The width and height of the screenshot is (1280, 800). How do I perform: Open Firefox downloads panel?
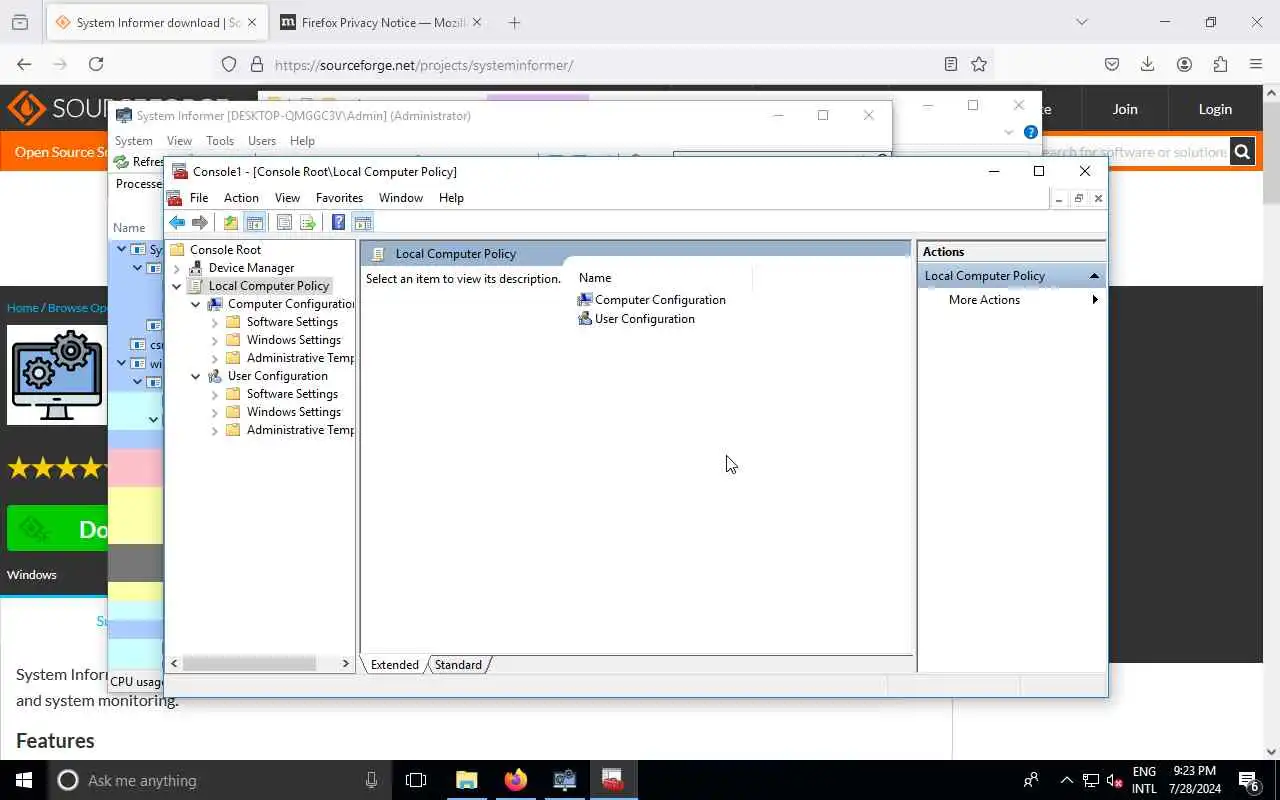click(x=1148, y=64)
